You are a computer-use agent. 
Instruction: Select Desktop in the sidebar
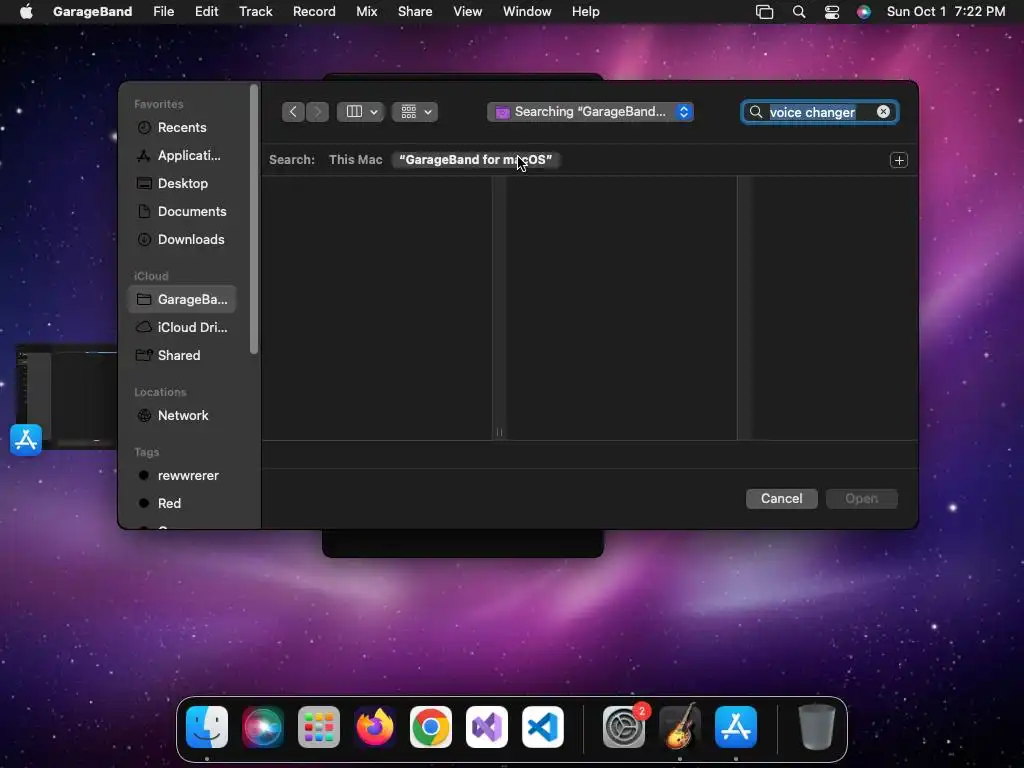point(182,184)
